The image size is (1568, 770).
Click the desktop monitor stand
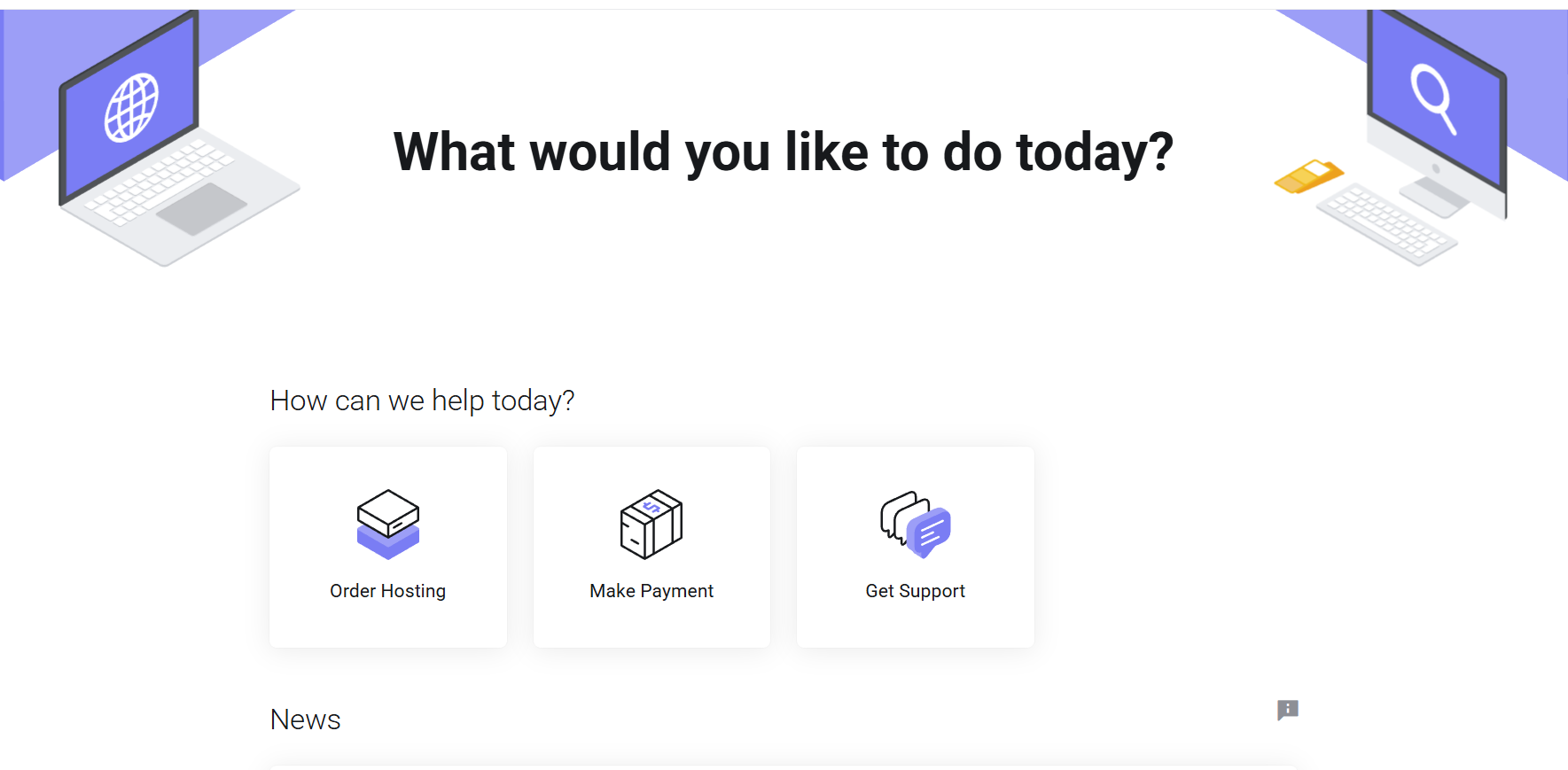[x=1436, y=195]
